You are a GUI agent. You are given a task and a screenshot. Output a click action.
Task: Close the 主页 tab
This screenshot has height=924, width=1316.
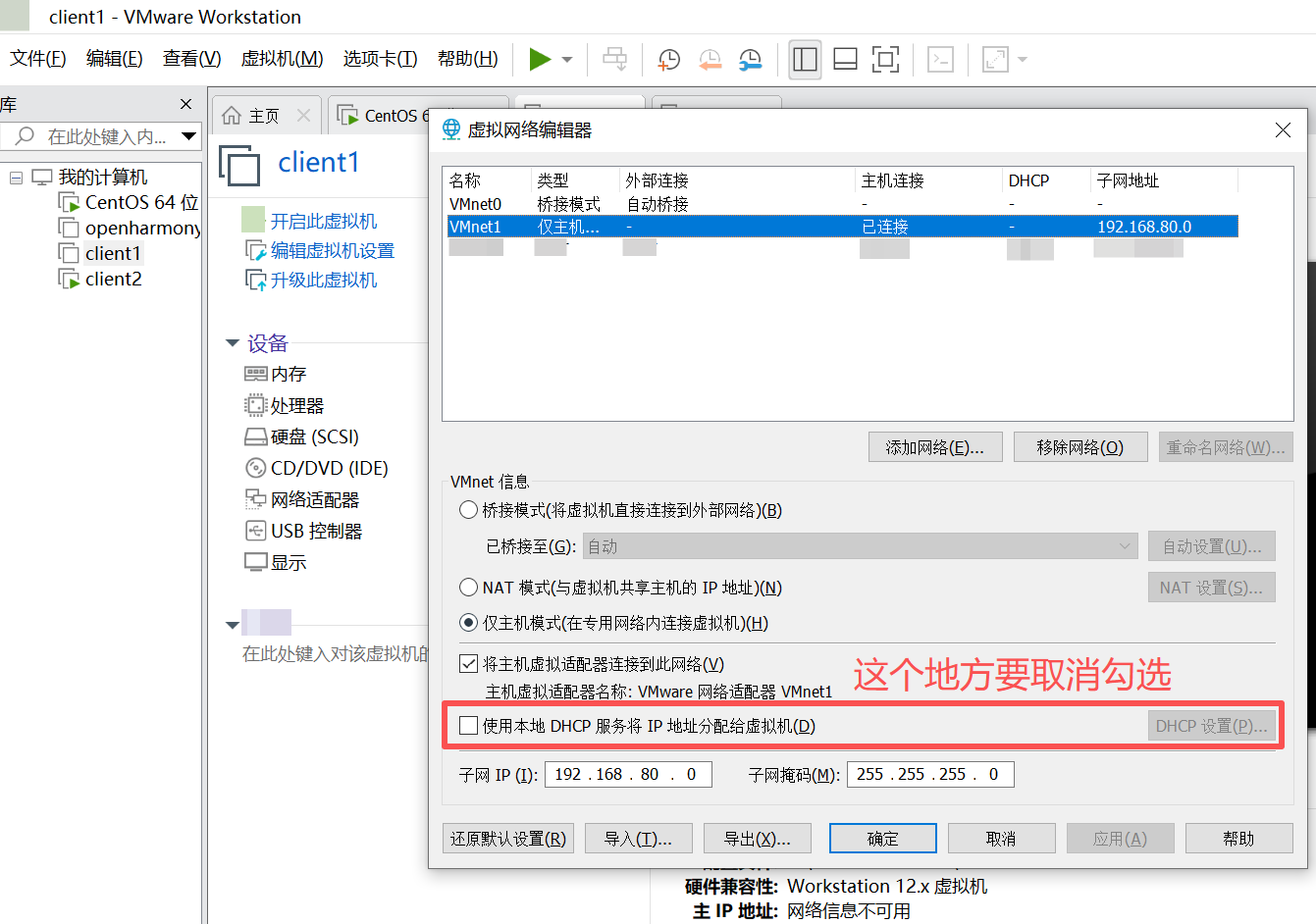click(x=303, y=116)
